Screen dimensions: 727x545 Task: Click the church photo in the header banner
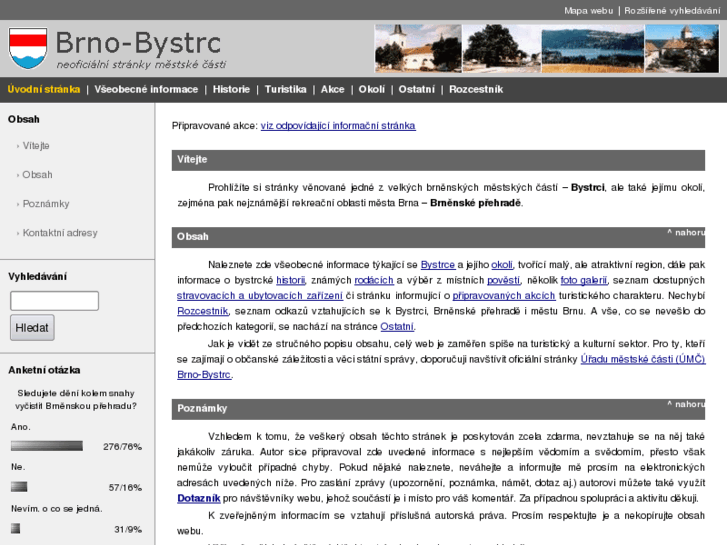coord(418,49)
